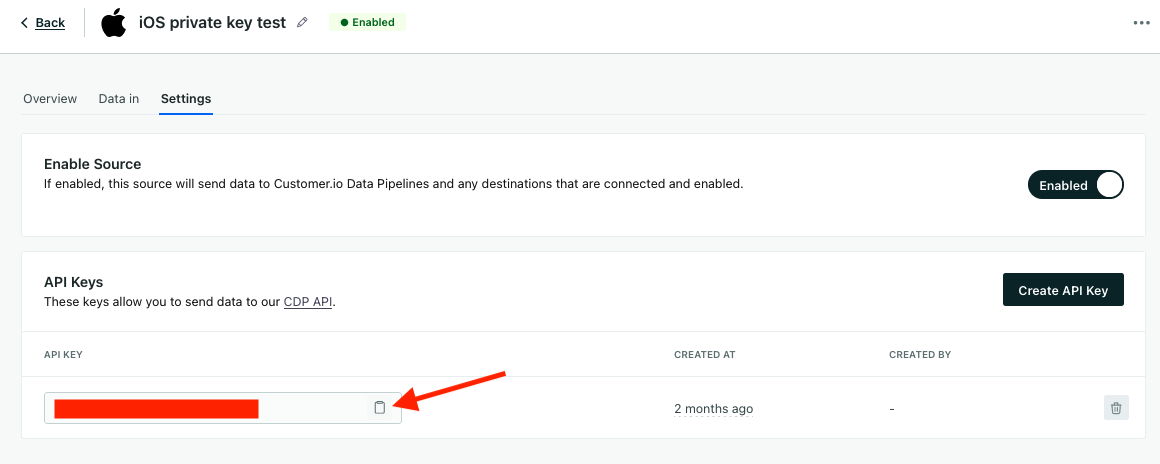1160x464 pixels.
Task: Click the redacted API key field
Action: coord(200,408)
